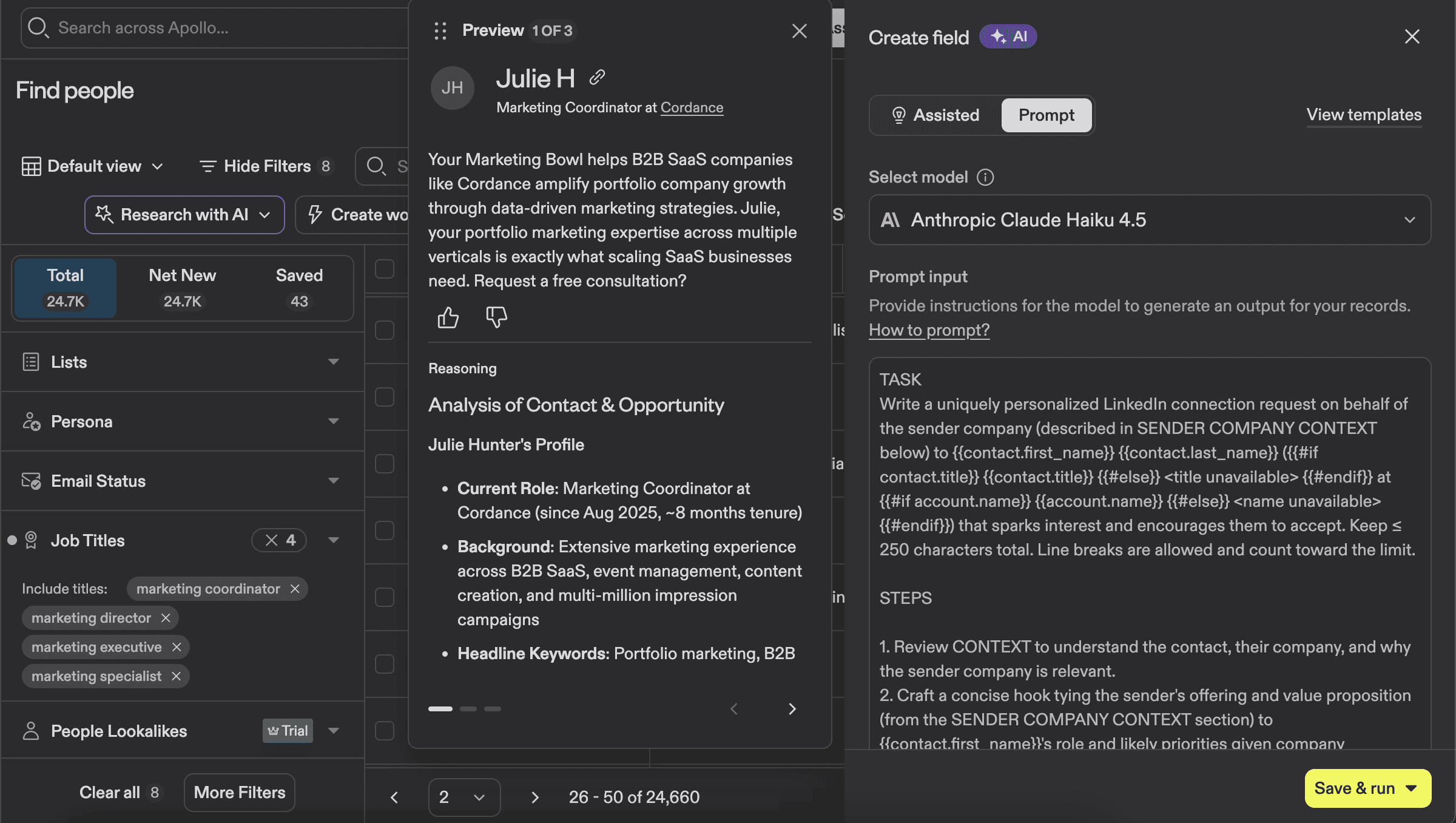Switch to the Assisted tab
The width and height of the screenshot is (1456, 823).
point(935,115)
